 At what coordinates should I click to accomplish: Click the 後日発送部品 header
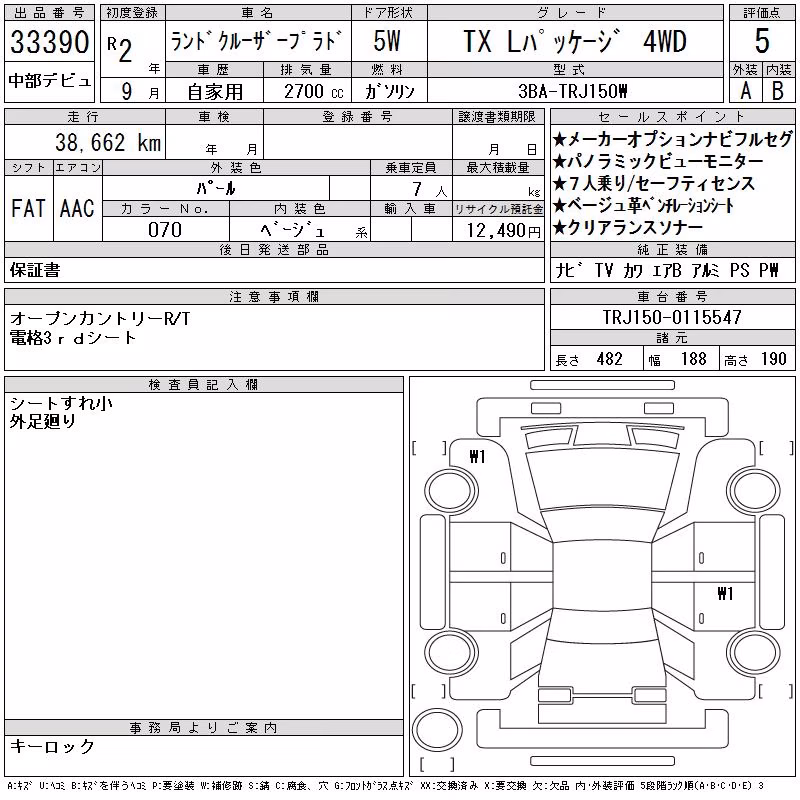274,249
